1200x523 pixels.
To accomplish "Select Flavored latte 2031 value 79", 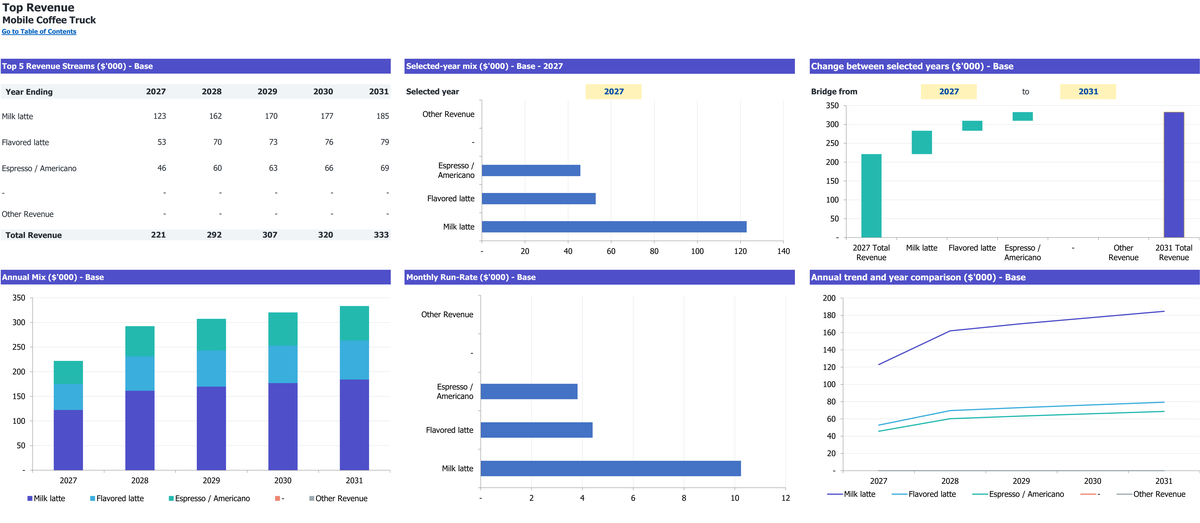I will click(x=383, y=142).
